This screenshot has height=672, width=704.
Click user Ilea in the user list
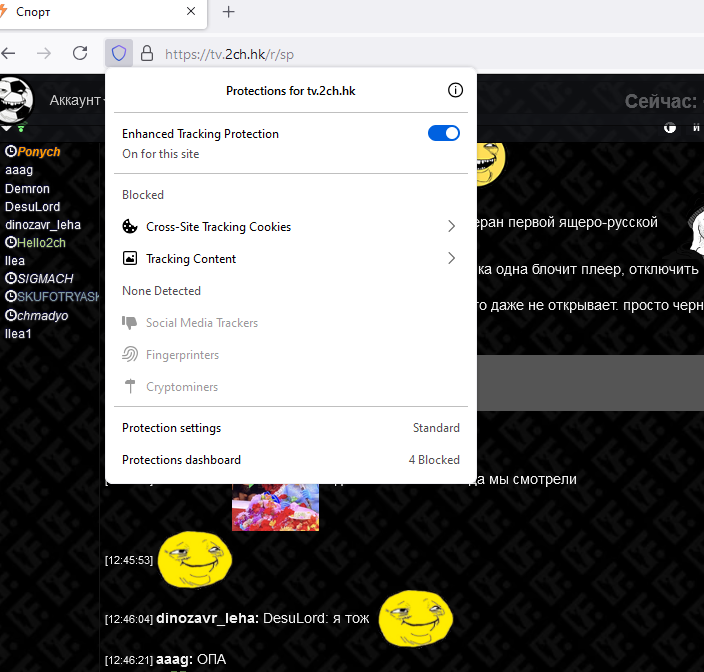(15, 261)
